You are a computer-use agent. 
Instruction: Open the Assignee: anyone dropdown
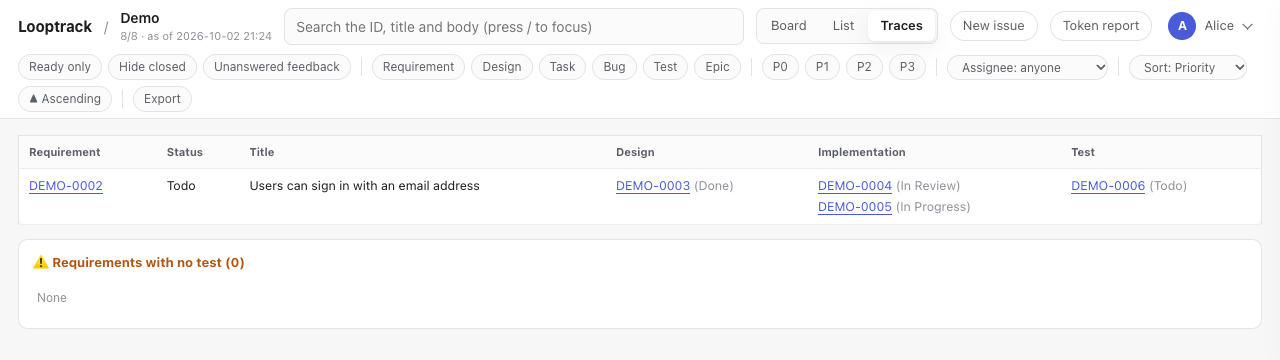[x=1027, y=67]
